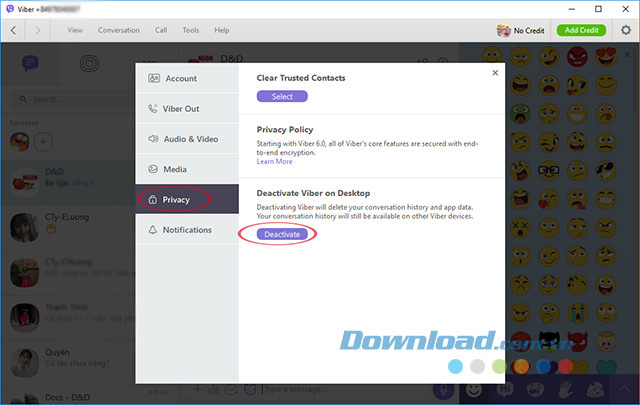Click the attach plus icon in chat bar
This screenshot has width=640, height=405.
197,389
